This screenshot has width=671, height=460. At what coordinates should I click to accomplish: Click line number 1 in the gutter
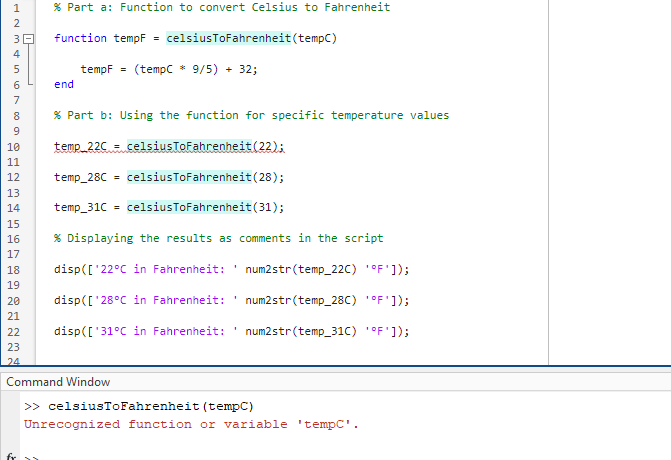16,8
